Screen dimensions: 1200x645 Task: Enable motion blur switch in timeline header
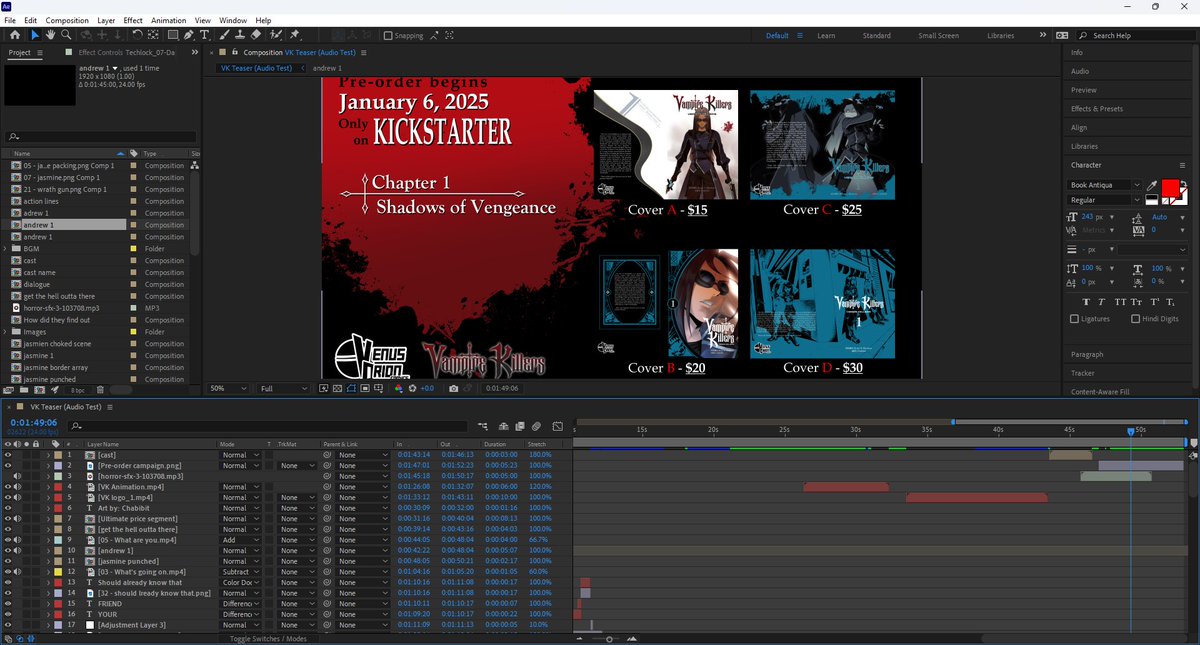click(536, 426)
